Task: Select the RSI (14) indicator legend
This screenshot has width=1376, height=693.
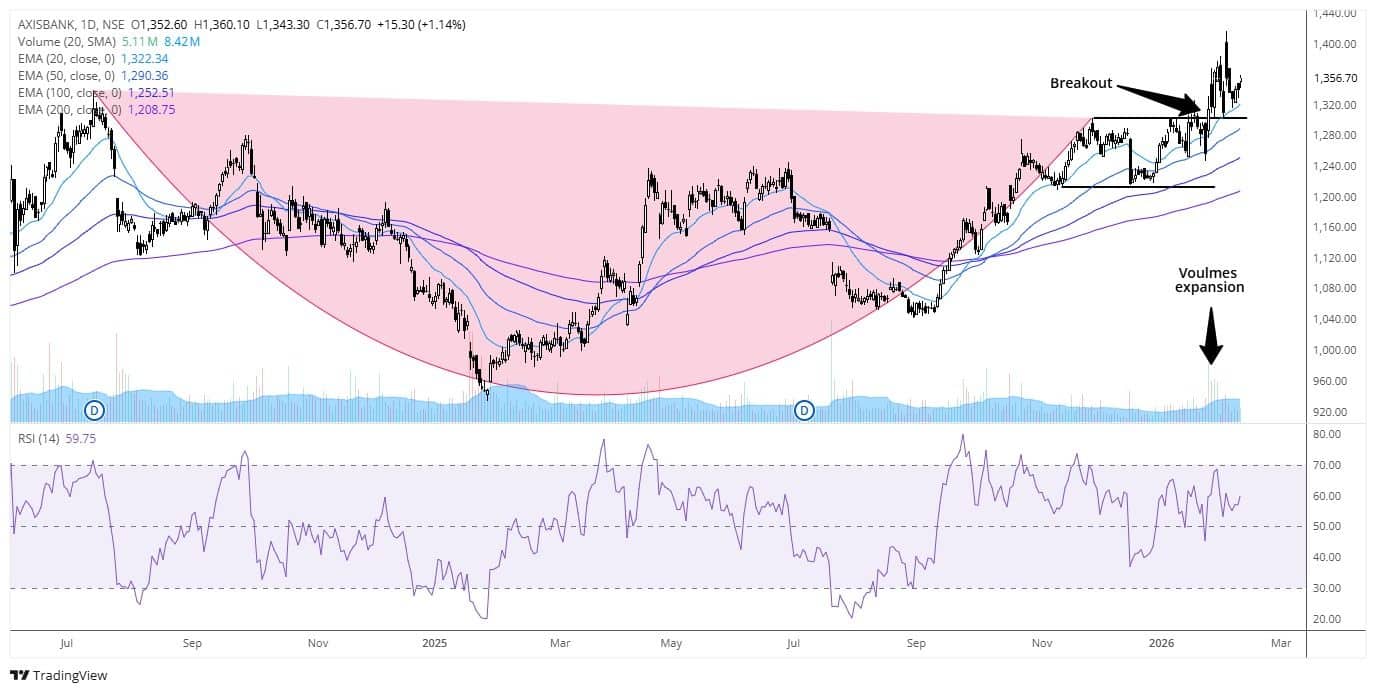Action: 38,438
